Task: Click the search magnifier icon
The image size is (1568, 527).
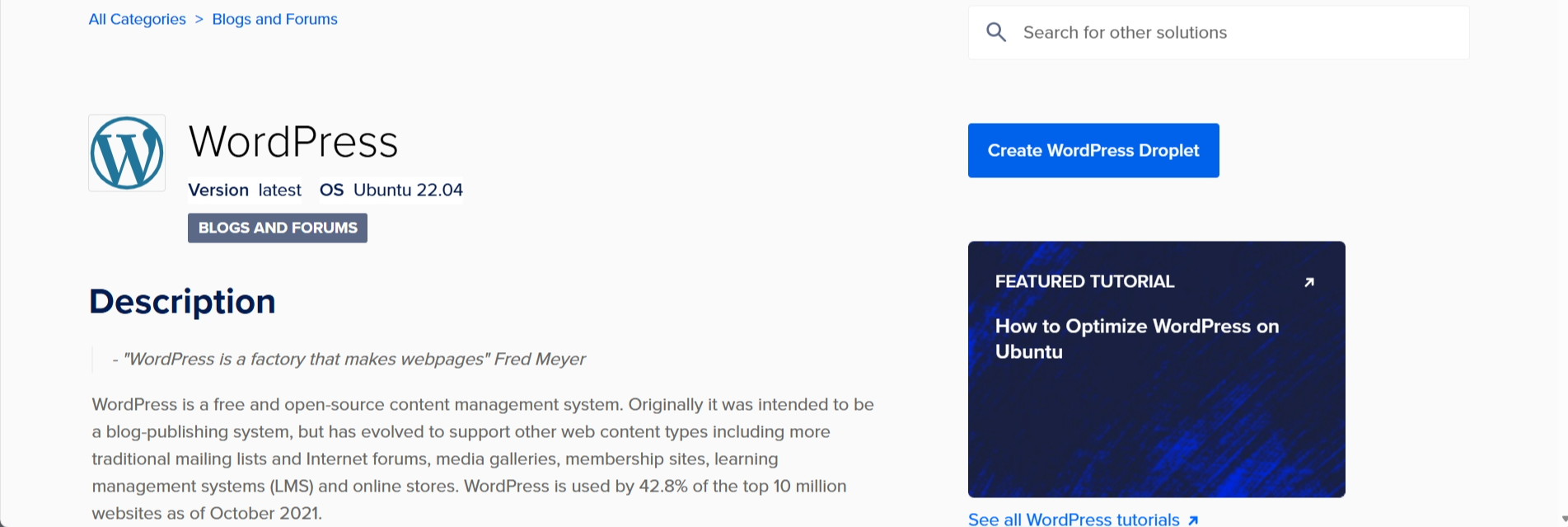Action: (x=996, y=32)
